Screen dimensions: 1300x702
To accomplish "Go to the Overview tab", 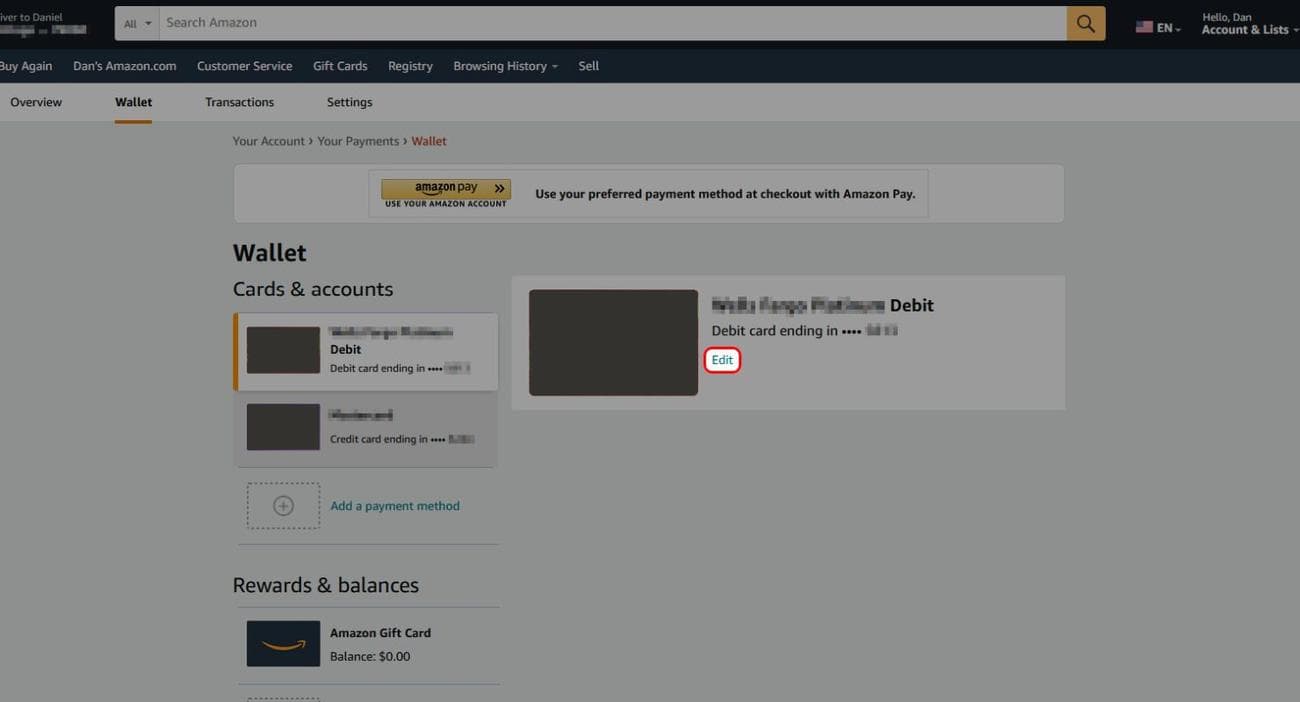I will [x=36, y=102].
